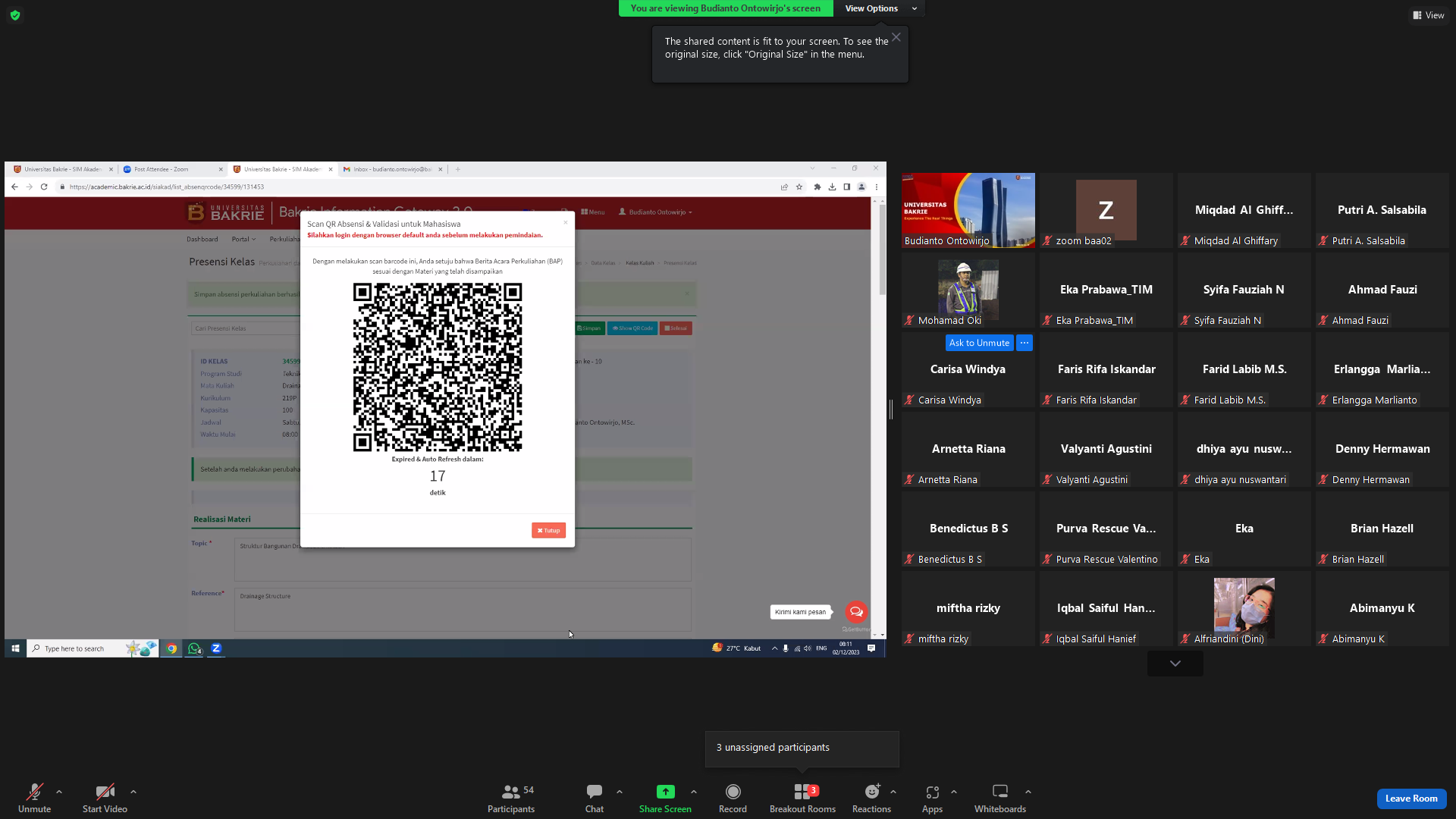1456x819 pixels.
Task: Dismiss the shared content size notification
Action: [x=896, y=37]
